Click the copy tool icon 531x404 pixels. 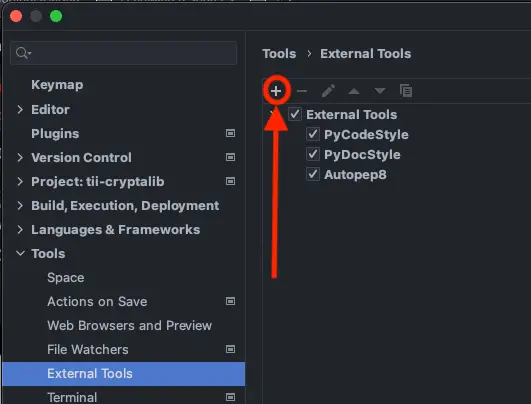coord(406,91)
